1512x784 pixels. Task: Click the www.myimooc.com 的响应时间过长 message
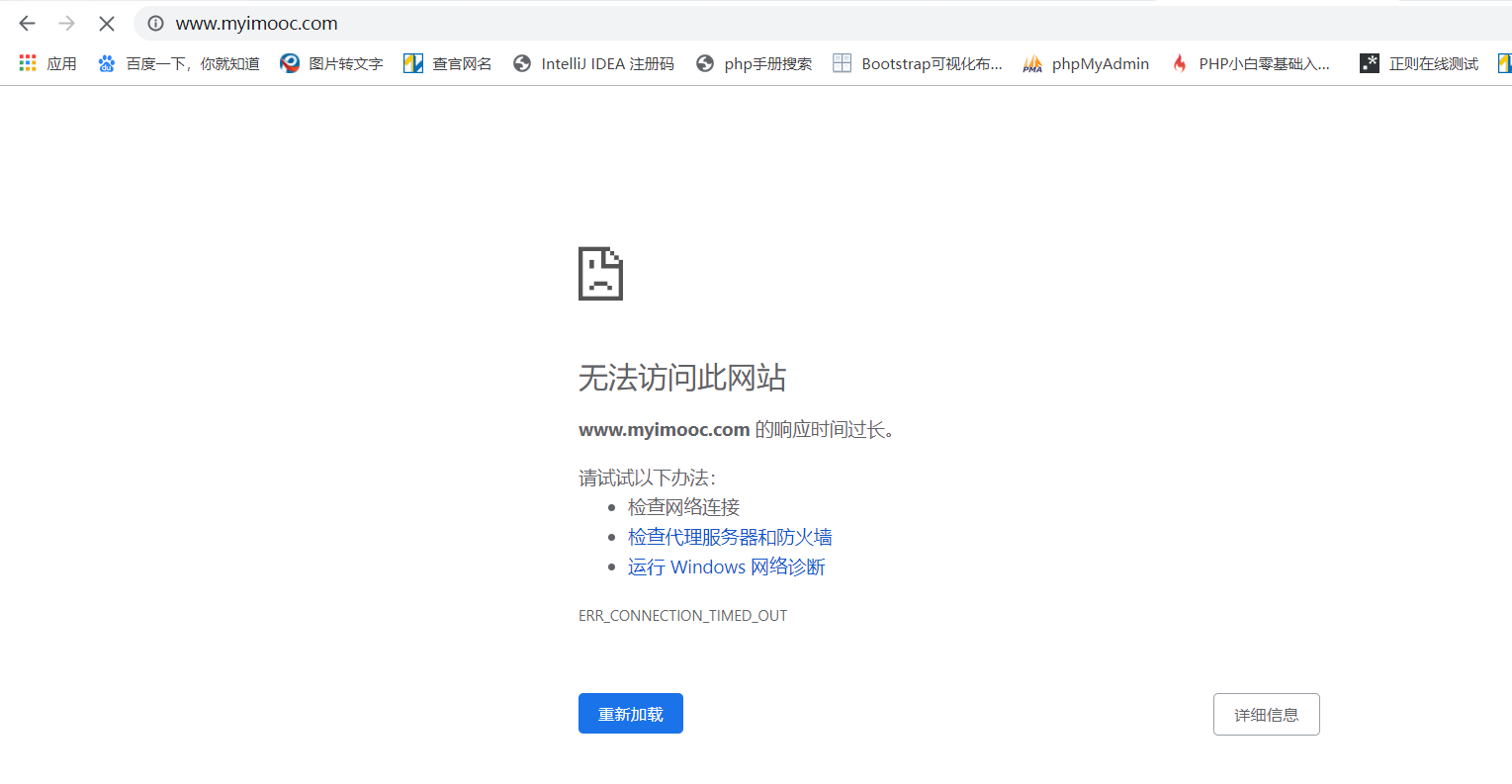click(737, 430)
